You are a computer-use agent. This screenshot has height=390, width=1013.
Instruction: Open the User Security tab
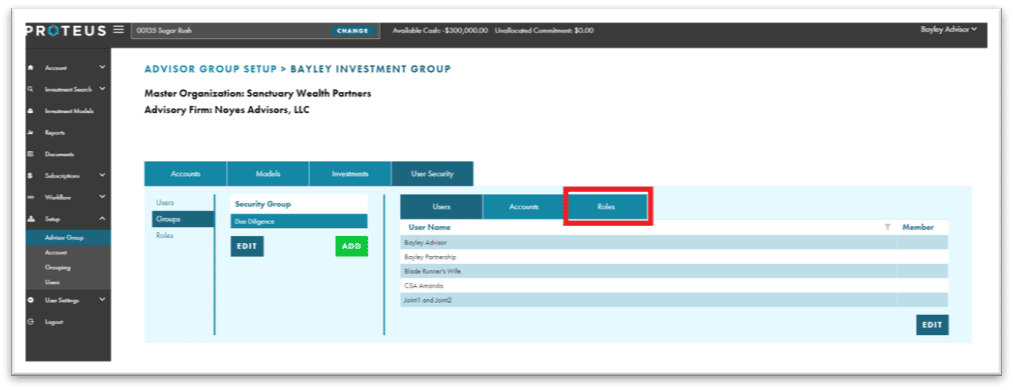click(432, 174)
